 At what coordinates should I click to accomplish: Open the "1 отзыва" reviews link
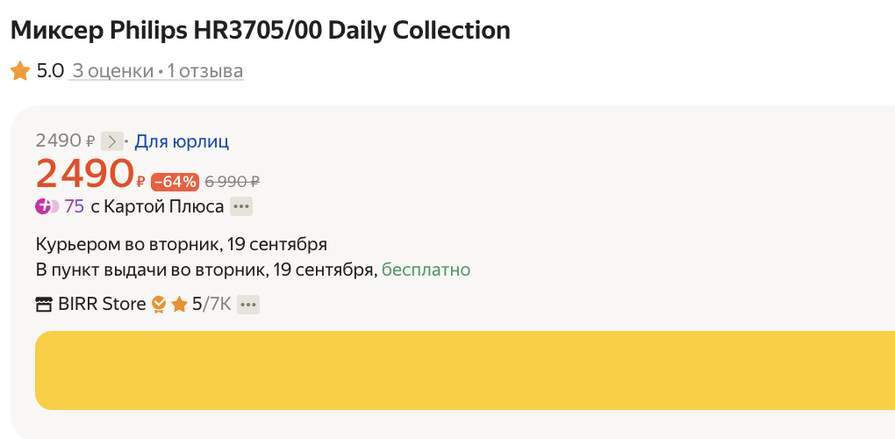tap(204, 71)
